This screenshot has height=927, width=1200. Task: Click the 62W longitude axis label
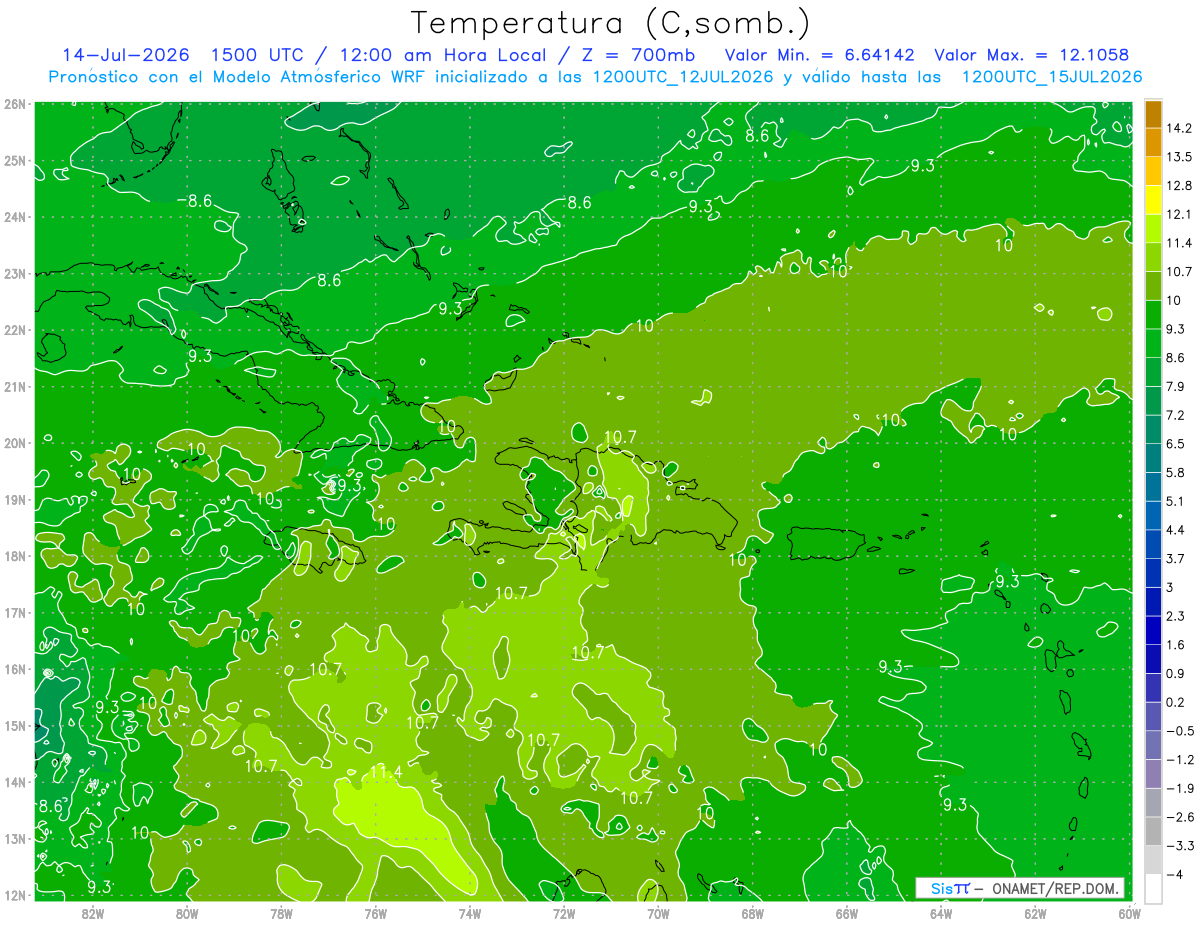click(x=1035, y=913)
